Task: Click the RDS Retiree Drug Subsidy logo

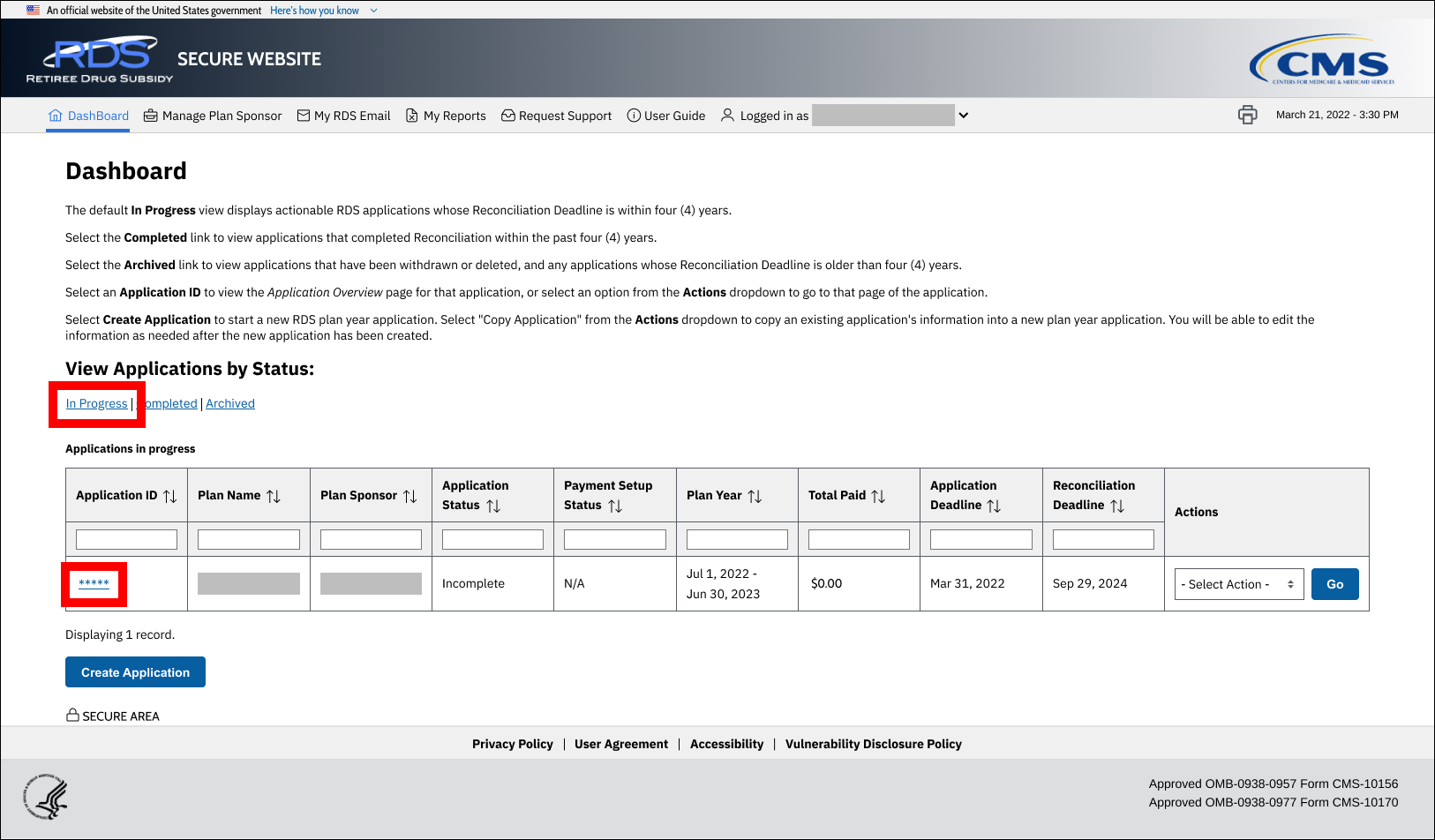Action: (100, 59)
